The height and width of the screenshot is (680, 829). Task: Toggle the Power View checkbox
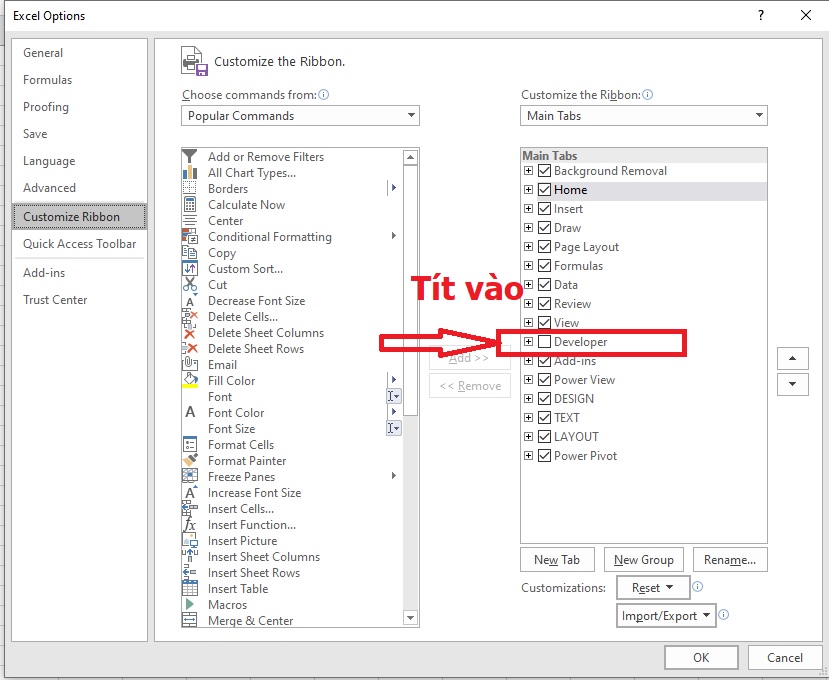pos(545,379)
